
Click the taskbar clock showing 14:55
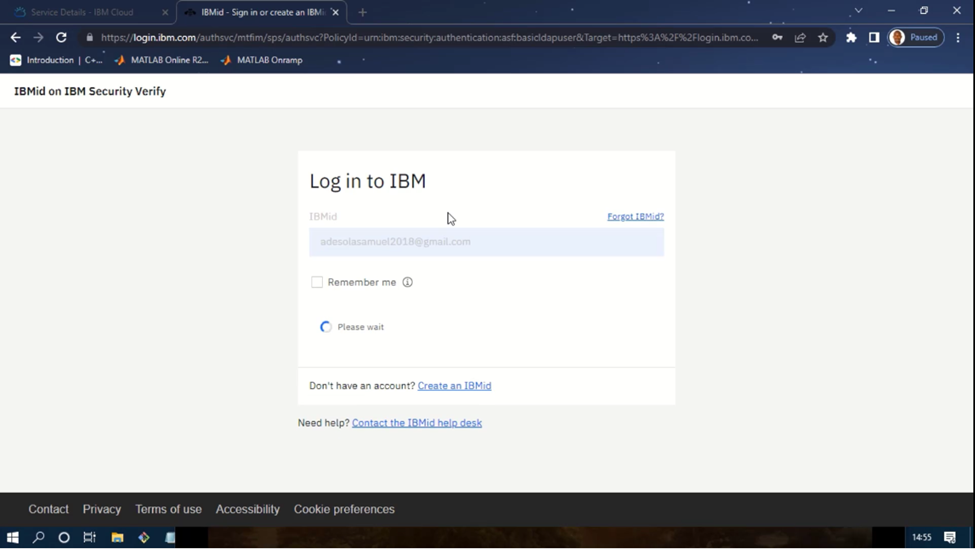922,537
